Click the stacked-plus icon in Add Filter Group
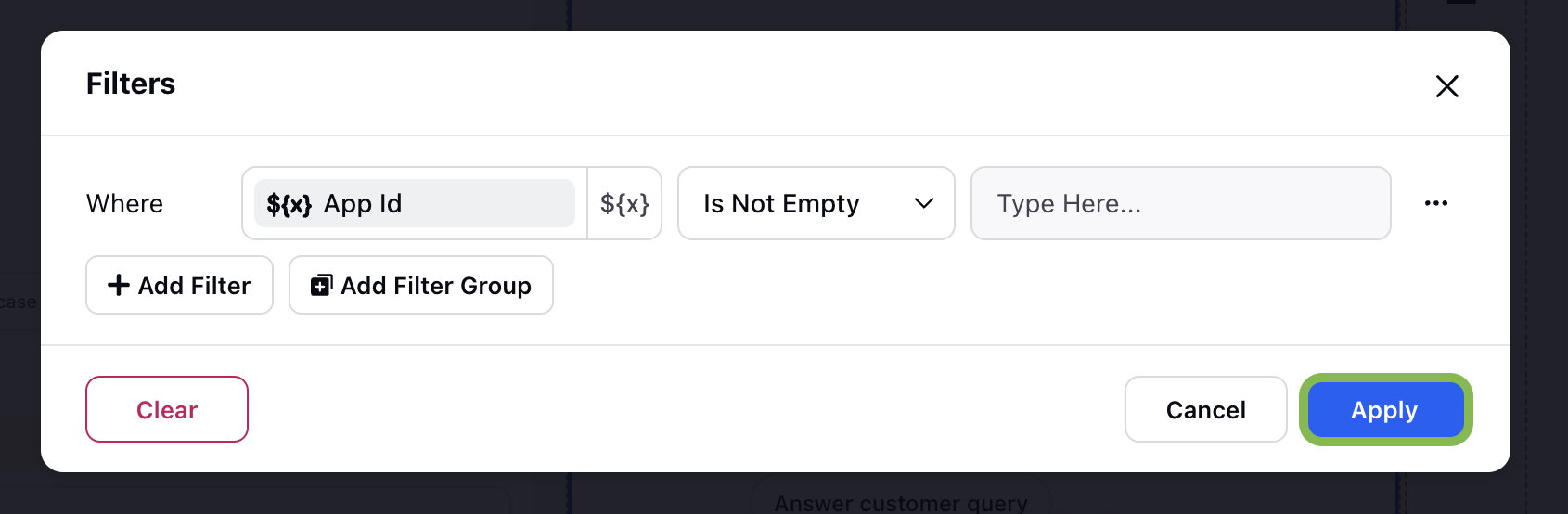The height and width of the screenshot is (514, 1568). pyautogui.click(x=321, y=285)
